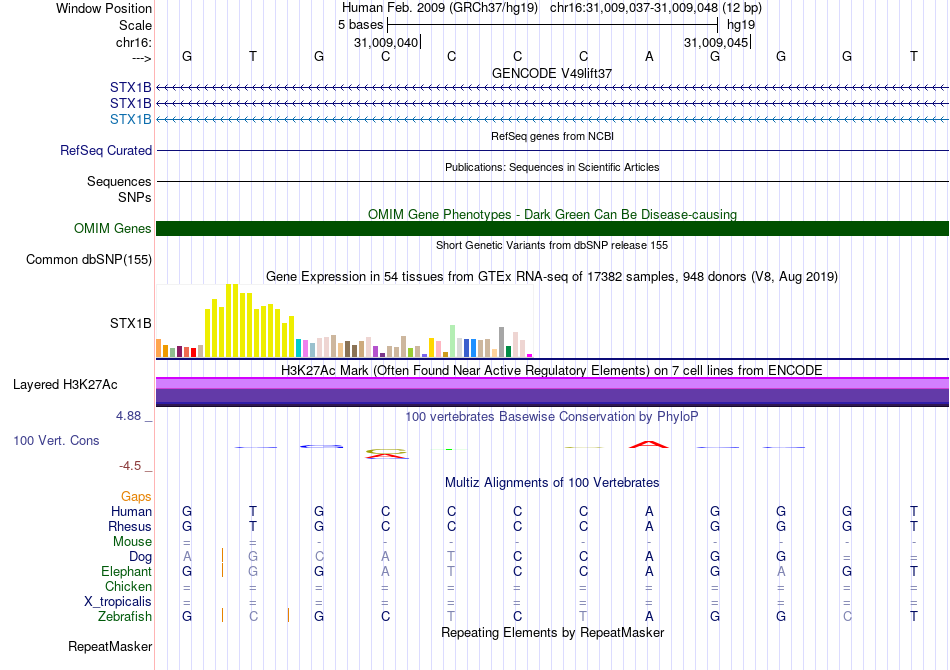Image resolution: width=950 pixels, height=670 pixels.
Task: Click the Dog species row label
Action: coord(140,557)
